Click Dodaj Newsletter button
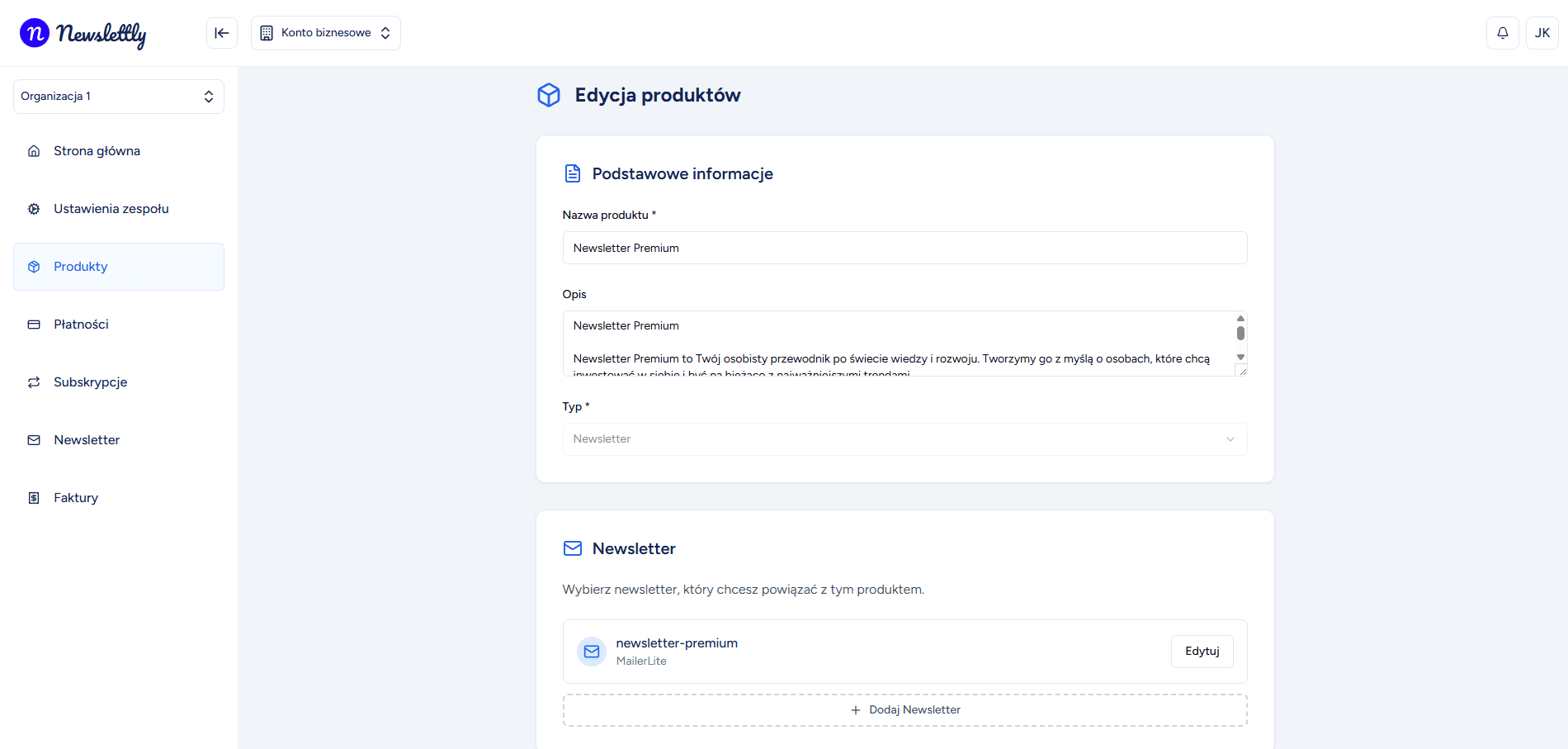Image resolution: width=1568 pixels, height=749 pixels. click(x=904, y=710)
